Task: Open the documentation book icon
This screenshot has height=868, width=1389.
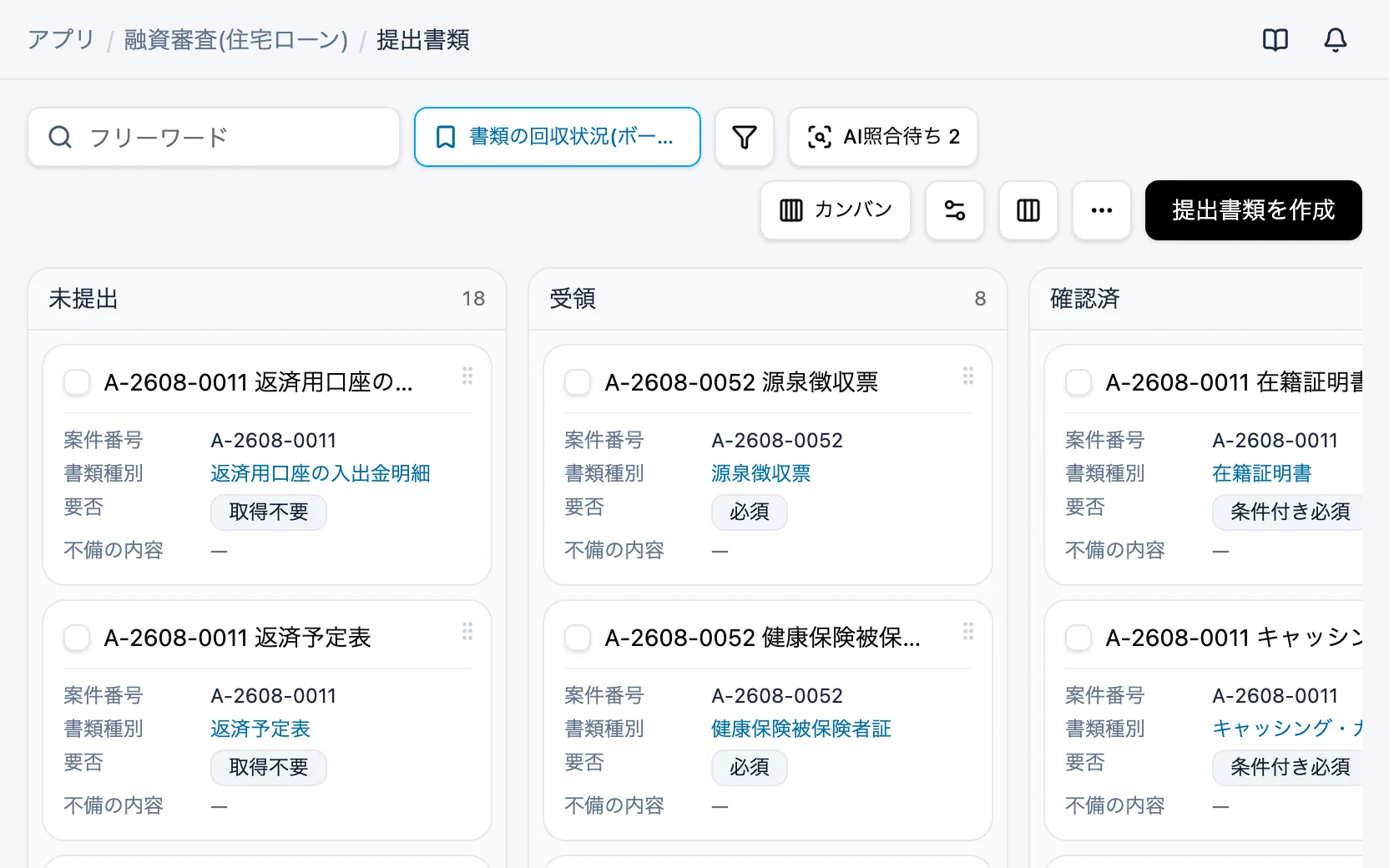Action: 1275,39
